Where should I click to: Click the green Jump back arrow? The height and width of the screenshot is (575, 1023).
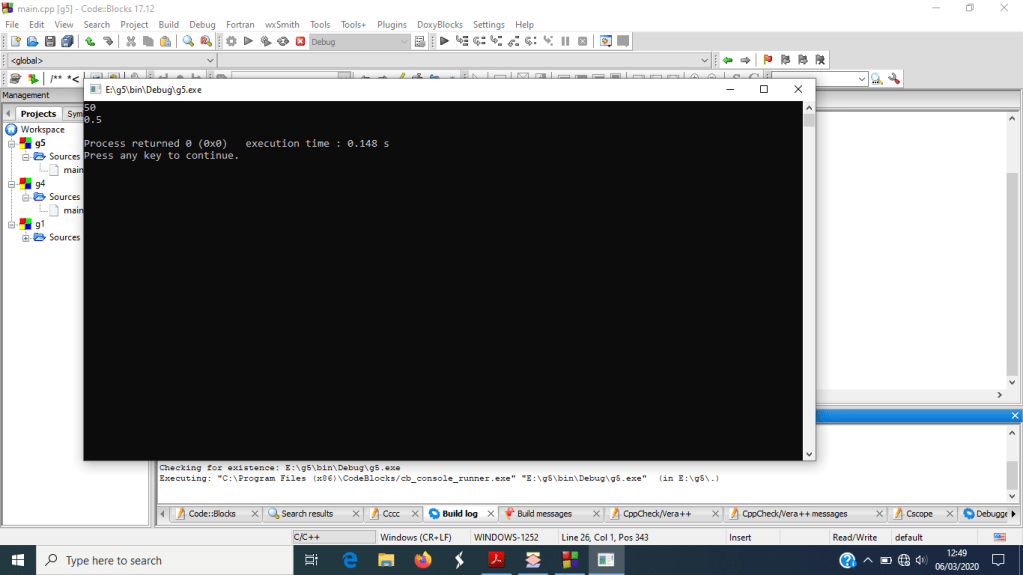click(x=727, y=60)
